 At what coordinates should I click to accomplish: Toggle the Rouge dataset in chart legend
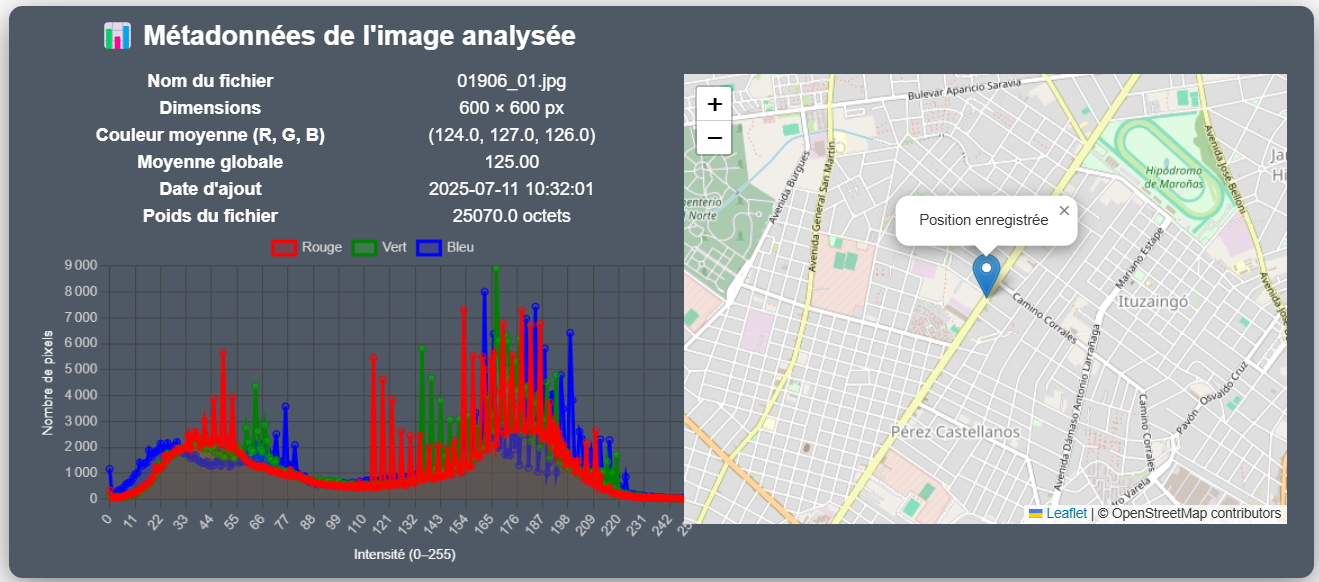[x=307, y=247]
